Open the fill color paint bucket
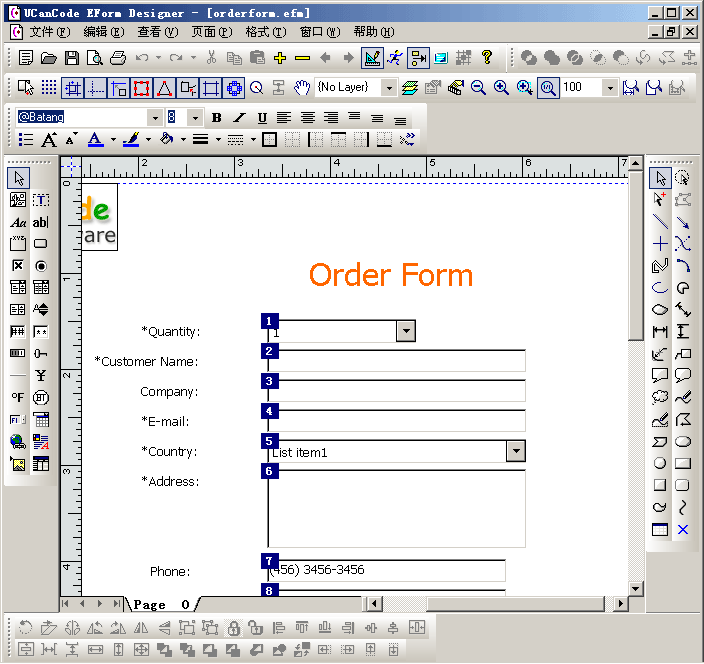This screenshot has width=704, height=664. 166,139
